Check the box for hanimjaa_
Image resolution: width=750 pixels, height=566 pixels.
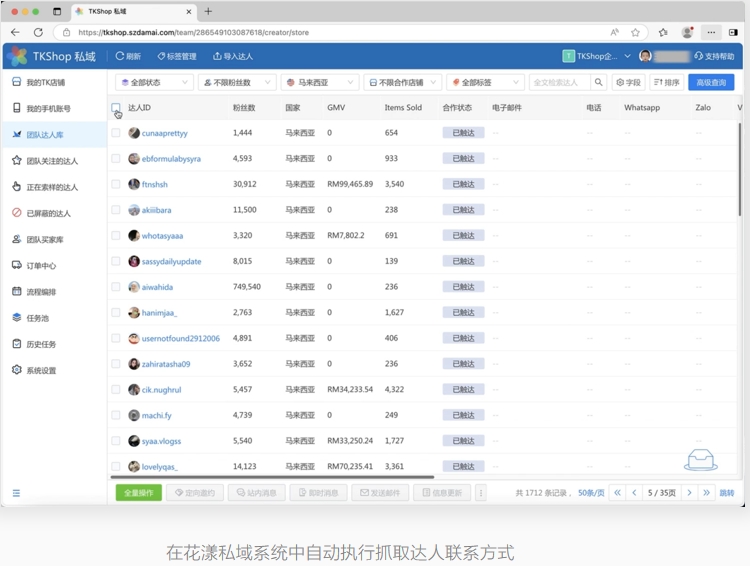click(x=116, y=312)
